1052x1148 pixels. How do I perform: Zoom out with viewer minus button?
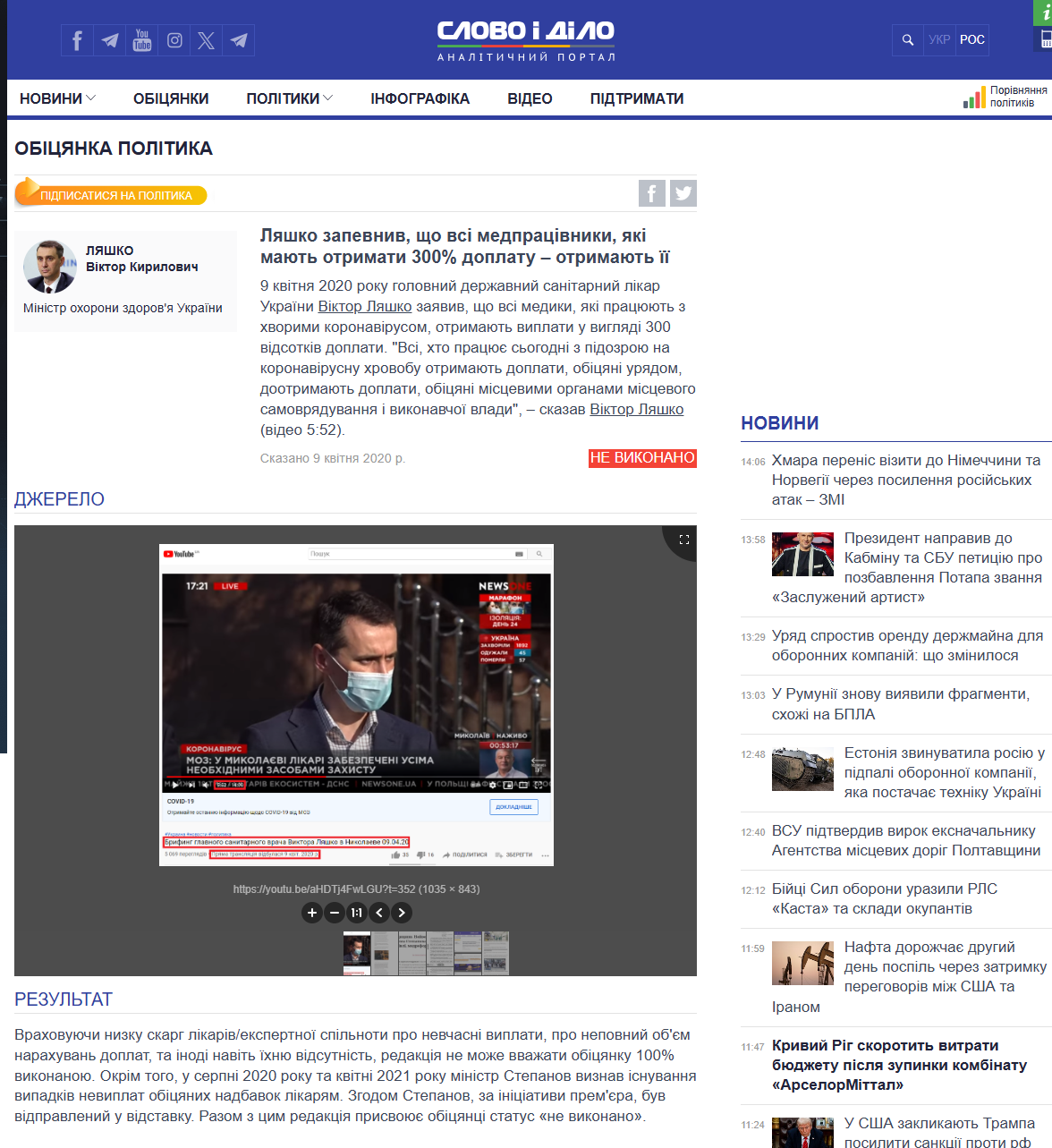click(335, 913)
